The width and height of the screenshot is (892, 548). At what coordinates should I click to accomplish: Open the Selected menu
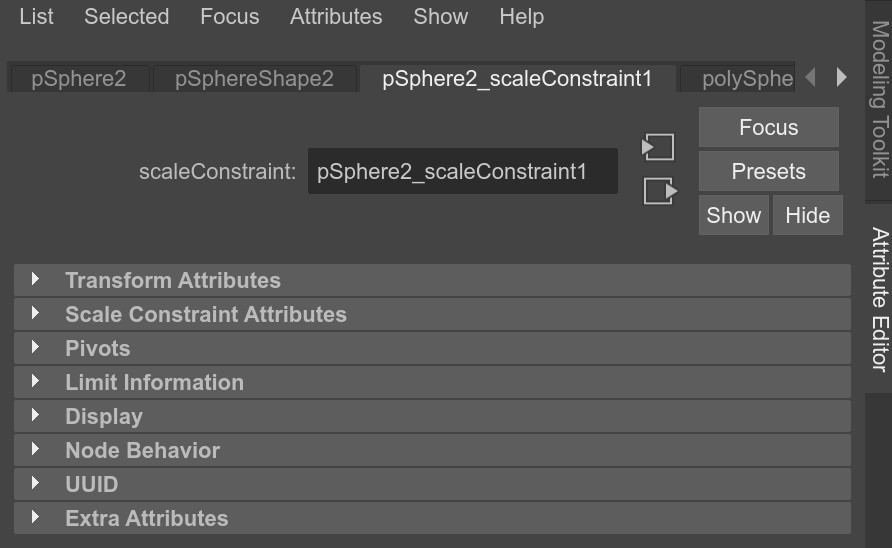tap(126, 17)
